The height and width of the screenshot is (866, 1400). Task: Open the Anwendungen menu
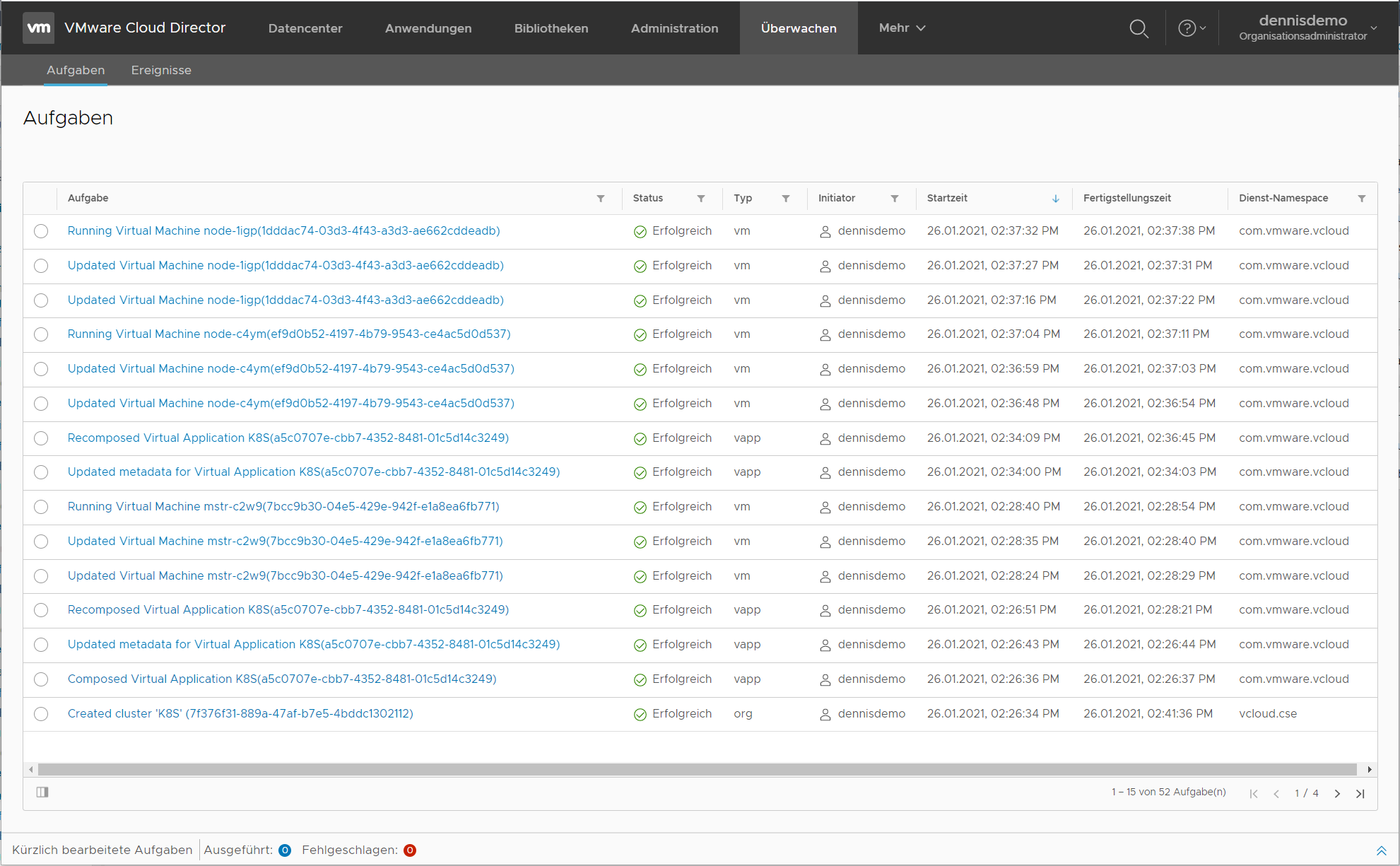pyautogui.click(x=428, y=28)
